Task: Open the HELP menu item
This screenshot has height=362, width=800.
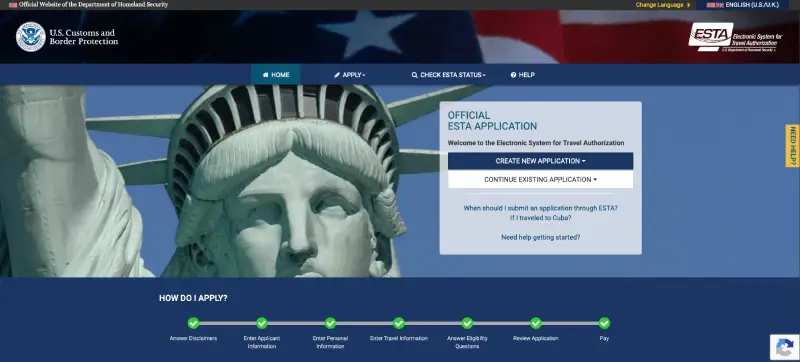Action: [522, 74]
